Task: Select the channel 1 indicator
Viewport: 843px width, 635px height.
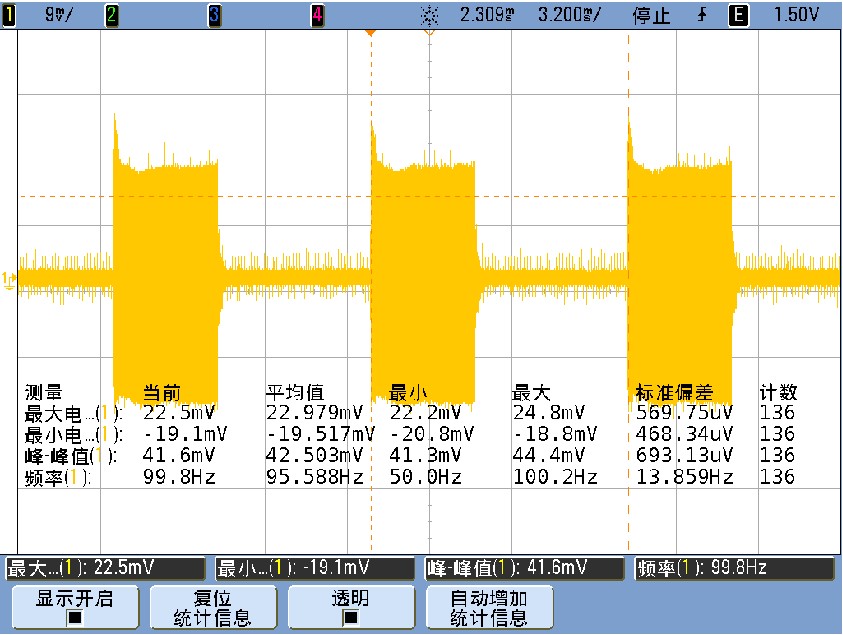Action: [9, 15]
